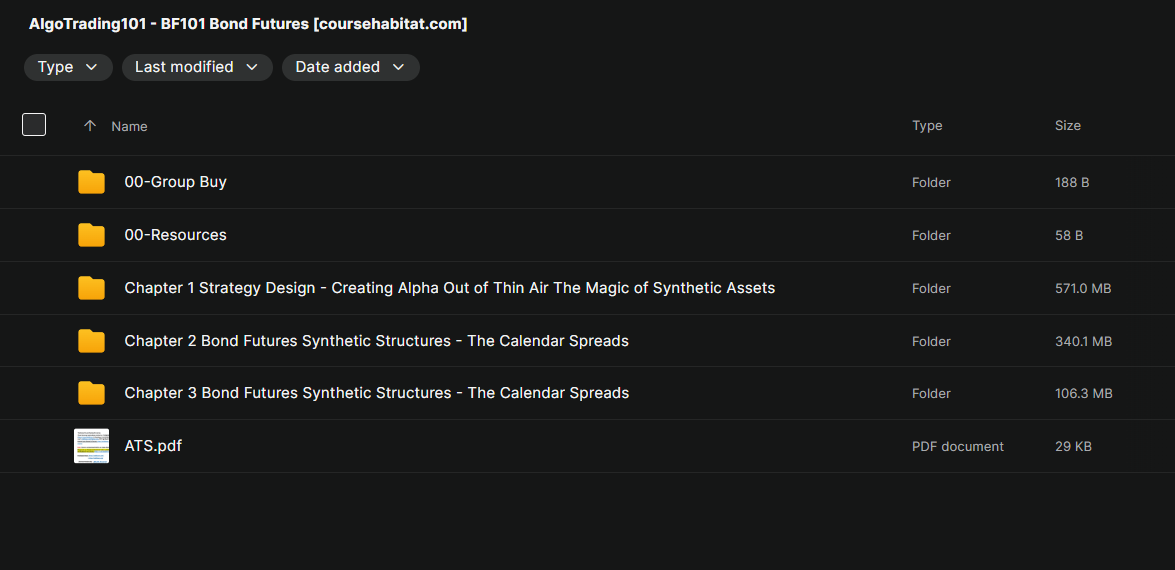1175x570 pixels.
Task: Open Chapter 1 Strategy Design folder name
Action: tap(449, 288)
